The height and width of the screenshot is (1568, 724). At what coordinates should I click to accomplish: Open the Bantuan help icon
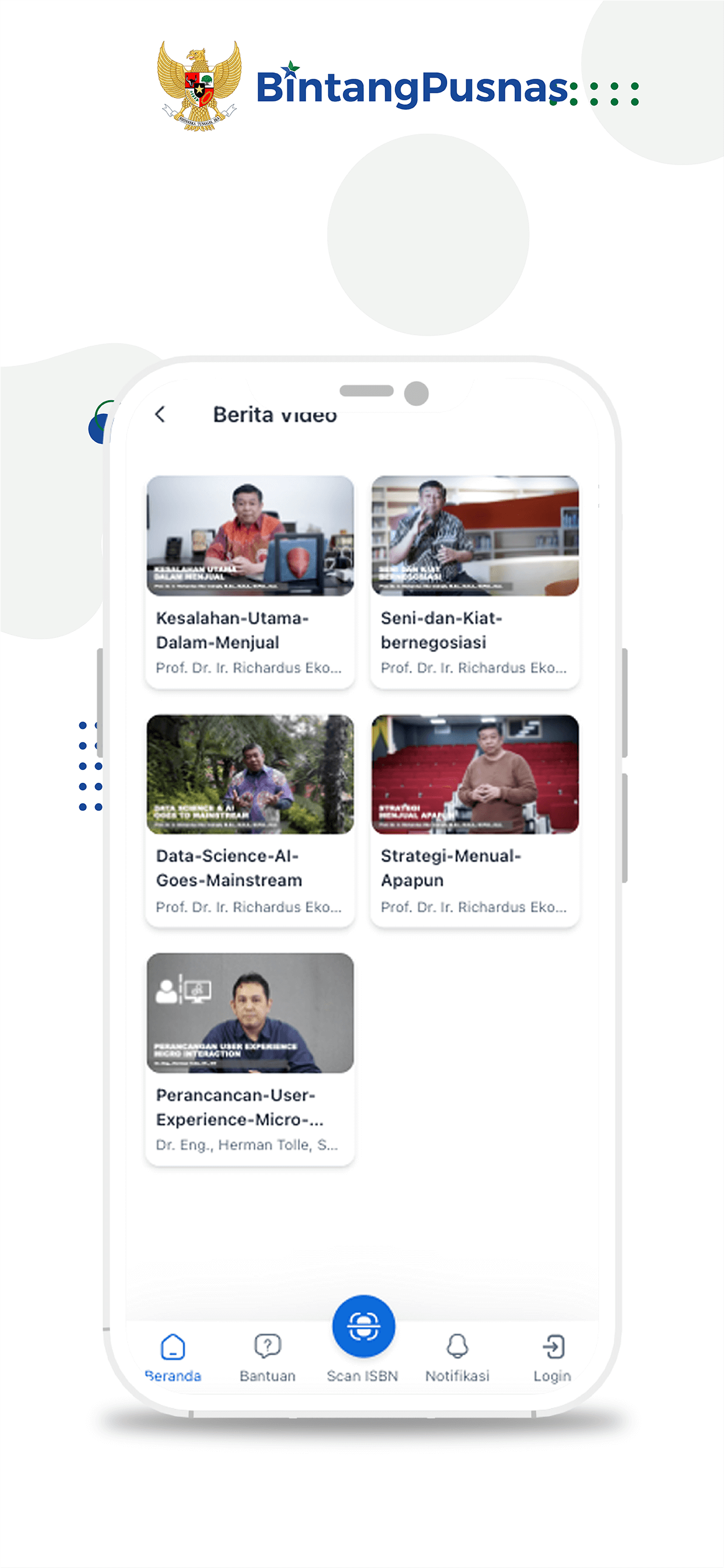268,1346
